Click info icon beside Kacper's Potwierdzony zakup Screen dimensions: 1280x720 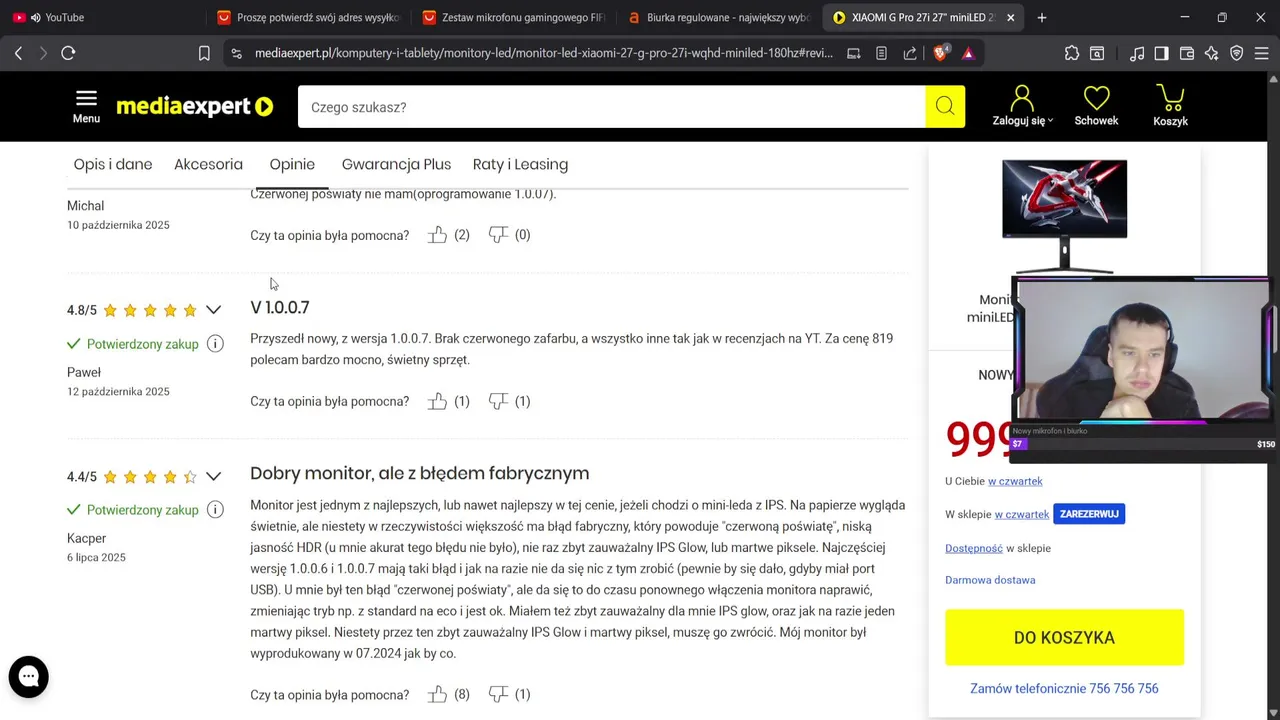point(215,510)
